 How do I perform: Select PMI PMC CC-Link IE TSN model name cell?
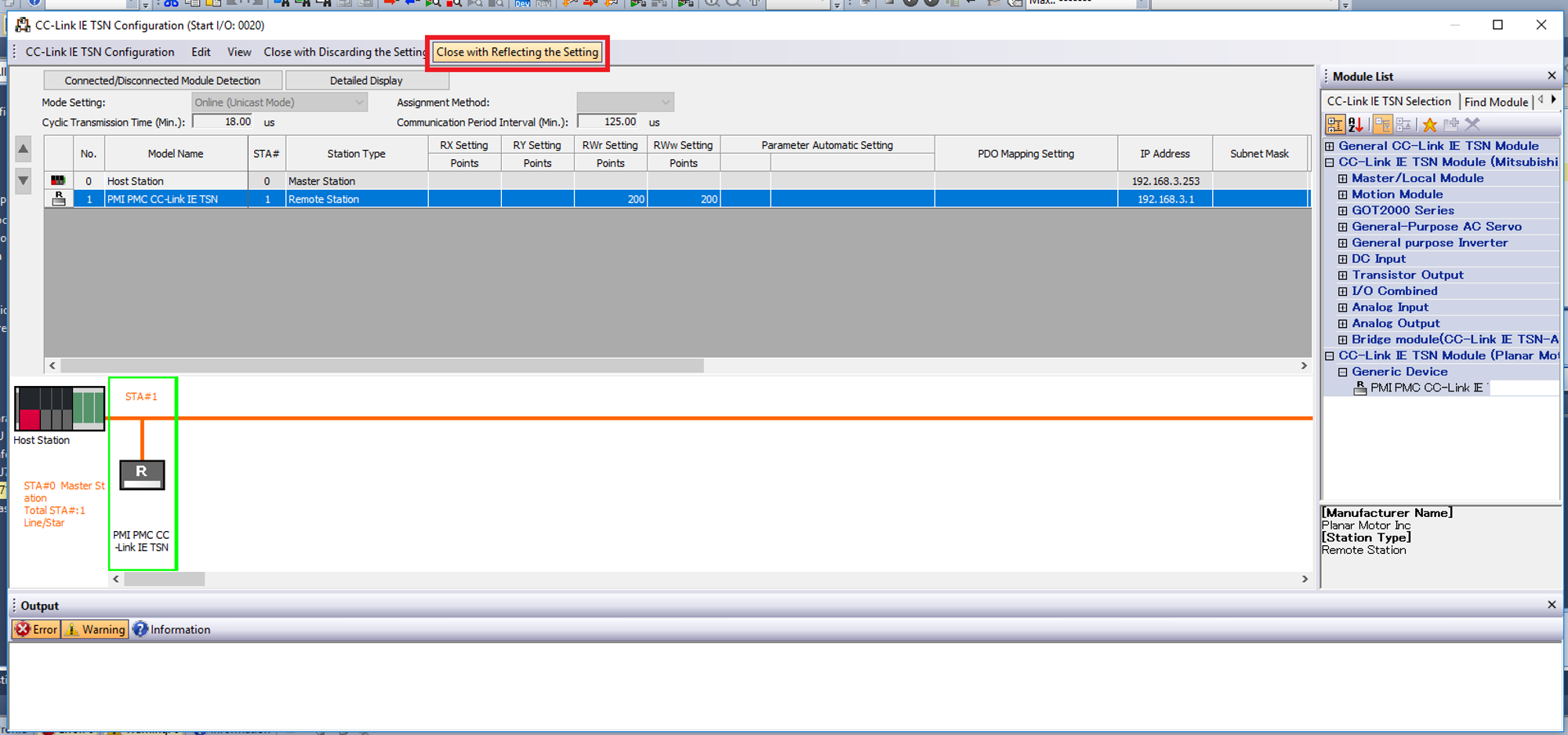click(x=176, y=199)
